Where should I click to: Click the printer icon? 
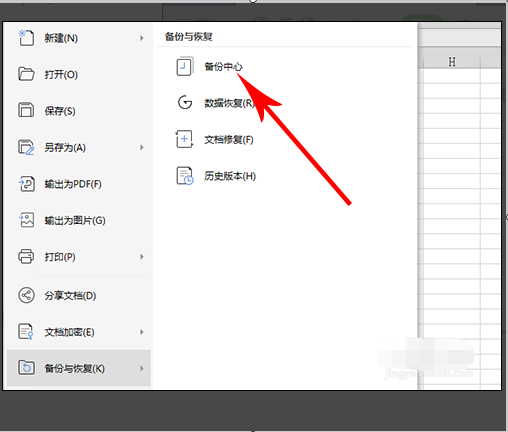point(26,256)
